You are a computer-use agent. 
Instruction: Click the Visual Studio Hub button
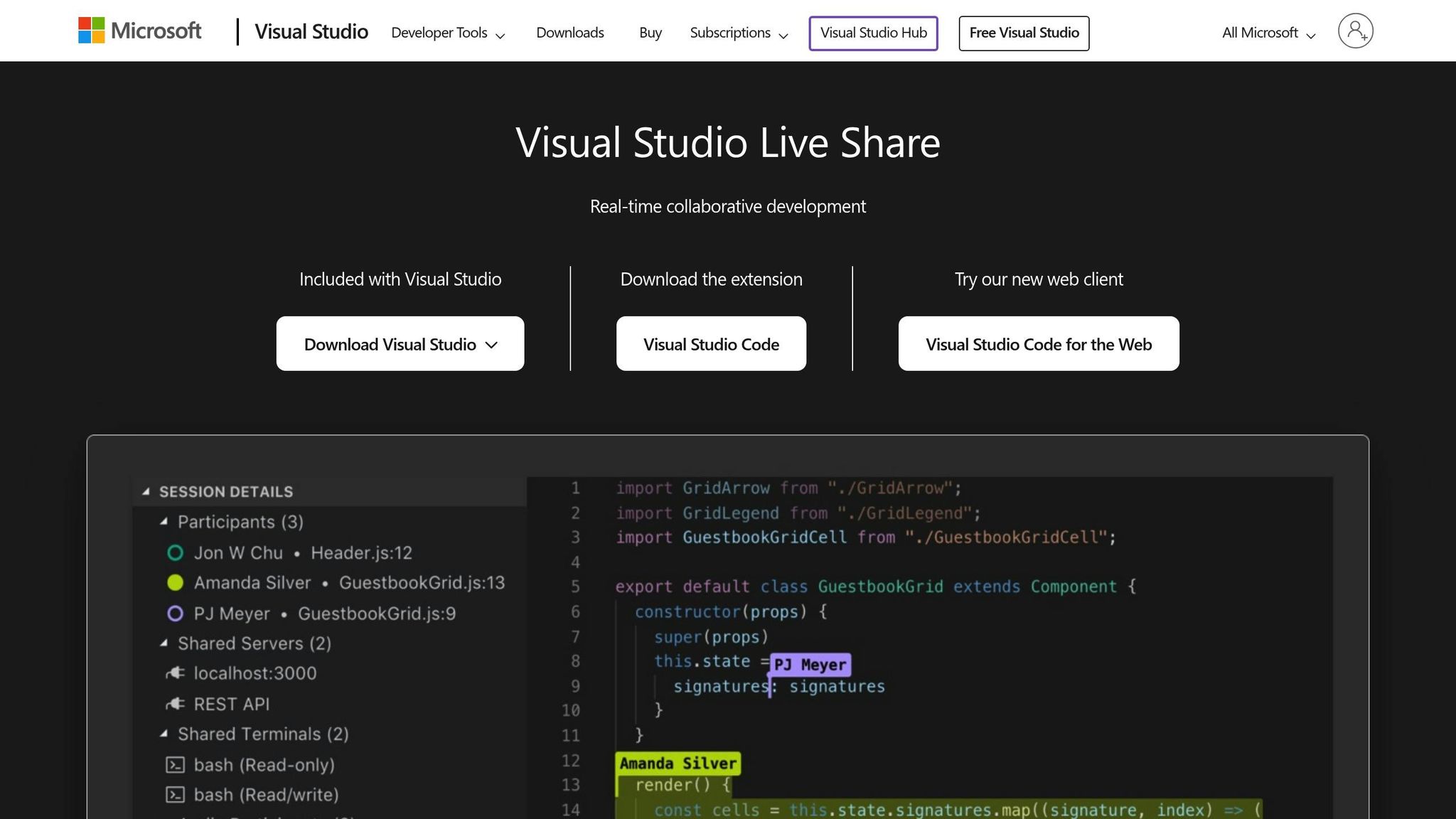click(873, 33)
